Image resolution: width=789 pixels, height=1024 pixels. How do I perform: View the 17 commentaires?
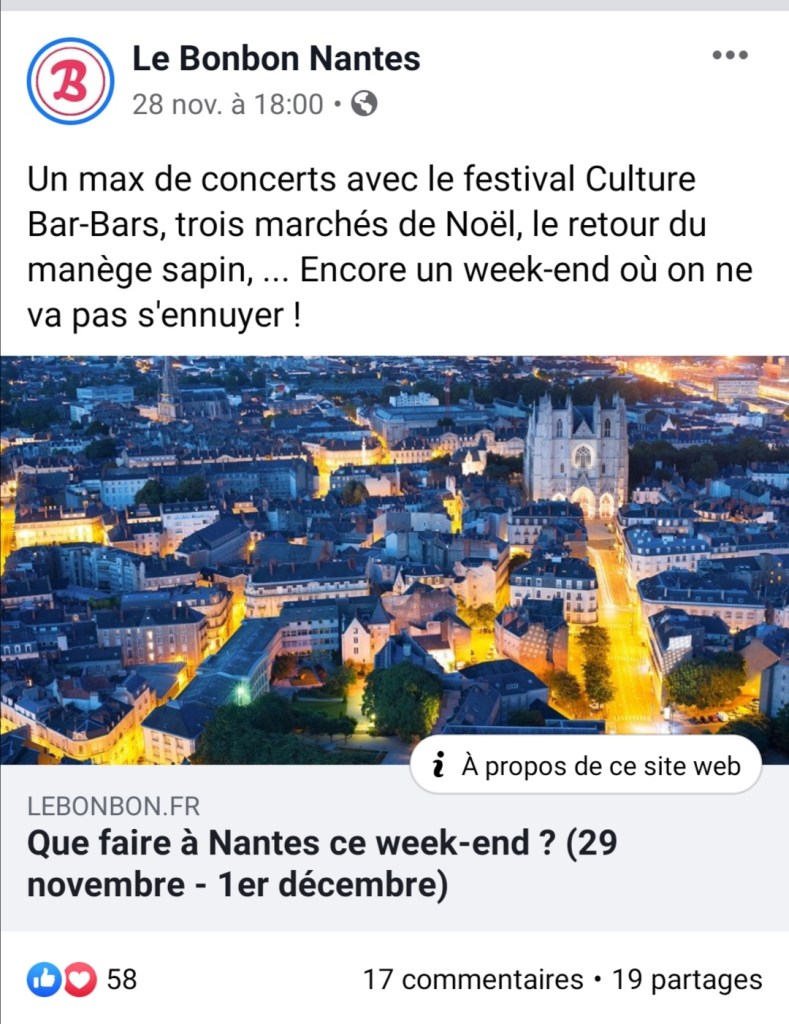(x=472, y=980)
